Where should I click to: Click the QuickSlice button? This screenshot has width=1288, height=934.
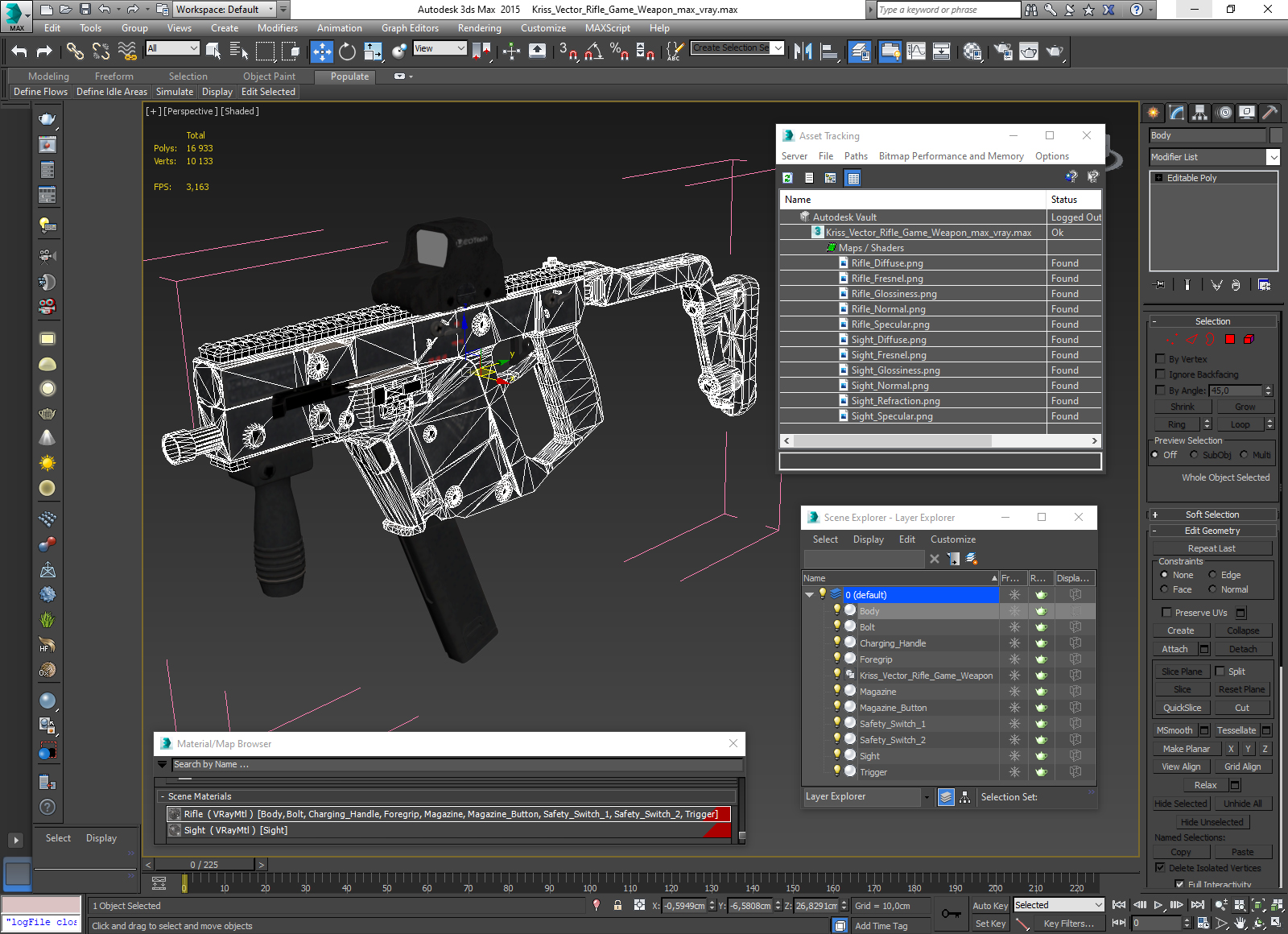point(1182,708)
